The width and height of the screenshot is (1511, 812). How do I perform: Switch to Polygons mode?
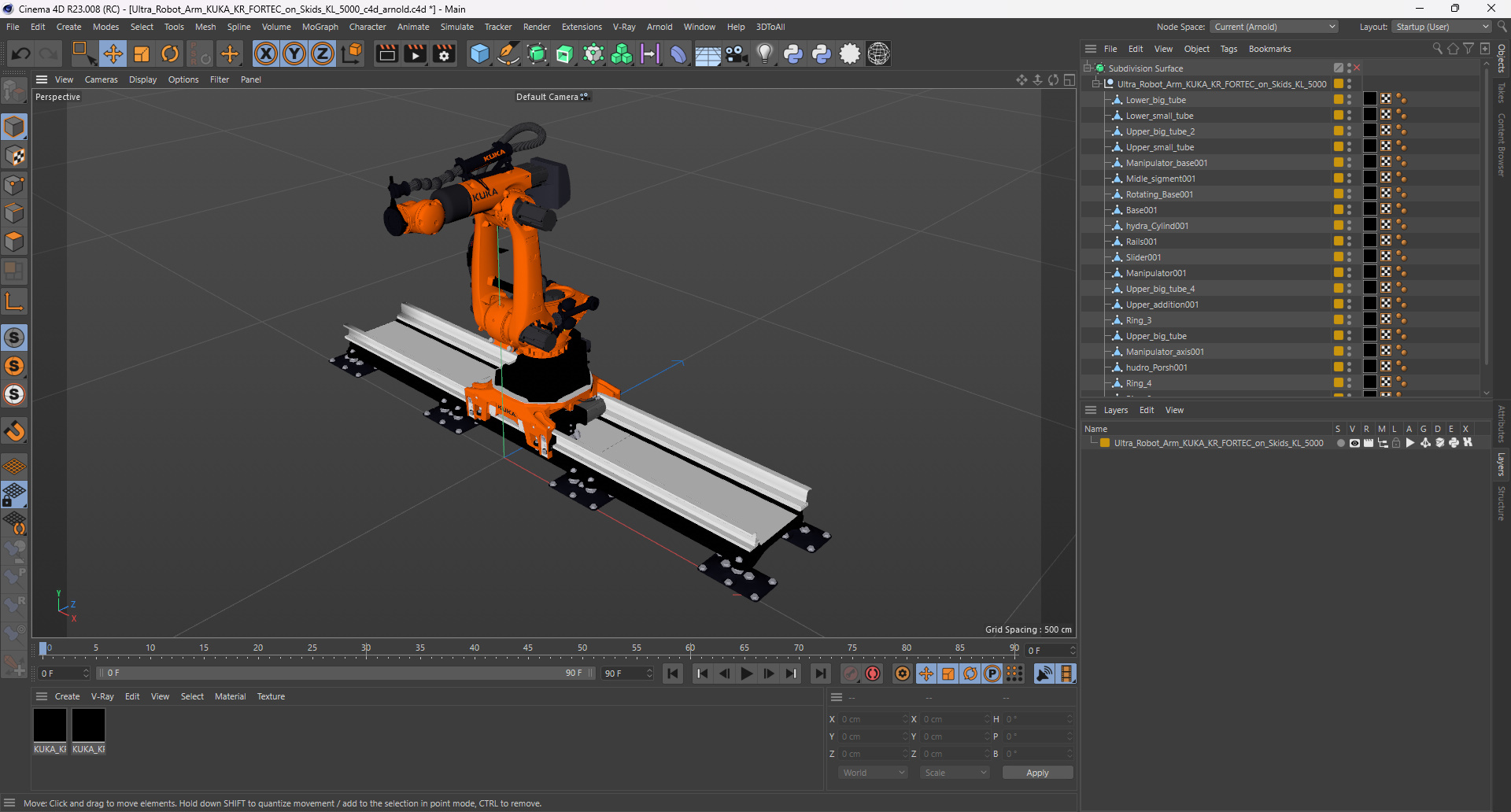pyautogui.click(x=14, y=242)
